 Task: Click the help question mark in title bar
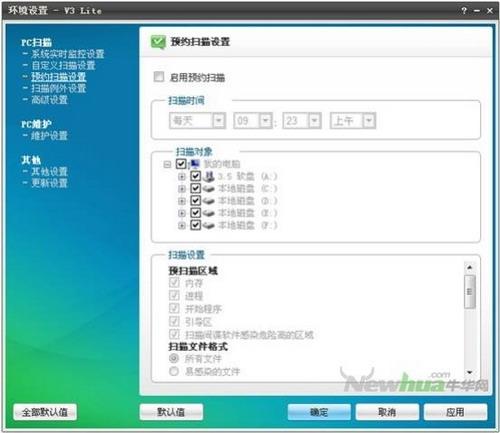464,11
